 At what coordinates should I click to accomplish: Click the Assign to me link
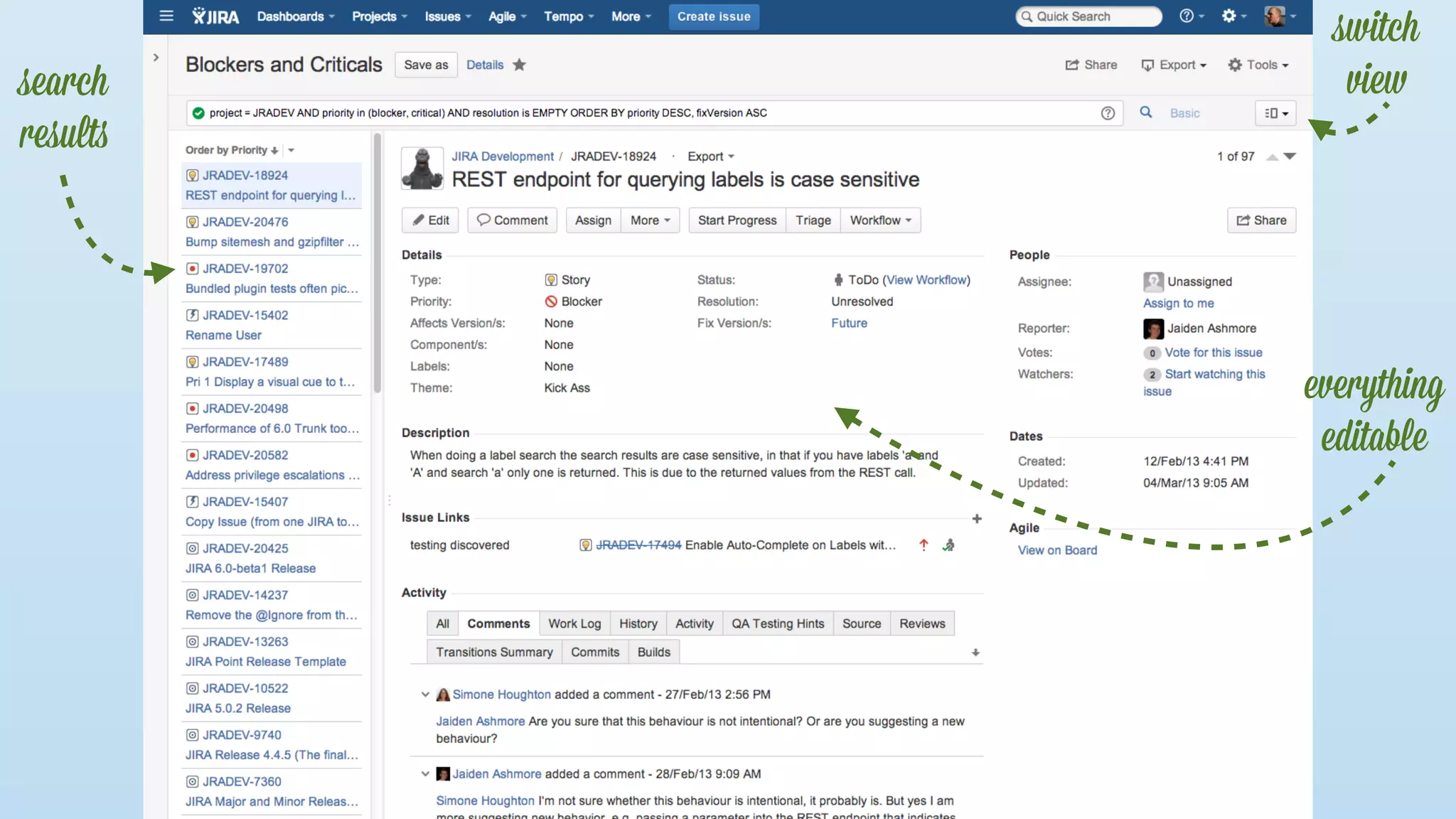[1178, 304]
